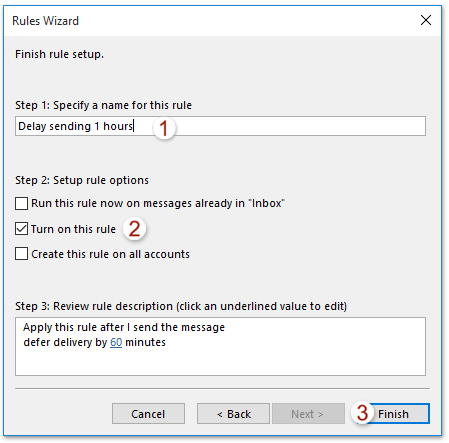The width and height of the screenshot is (449, 443).
Task: Click the Apply this rule after I send the message line
Action: click(124, 327)
